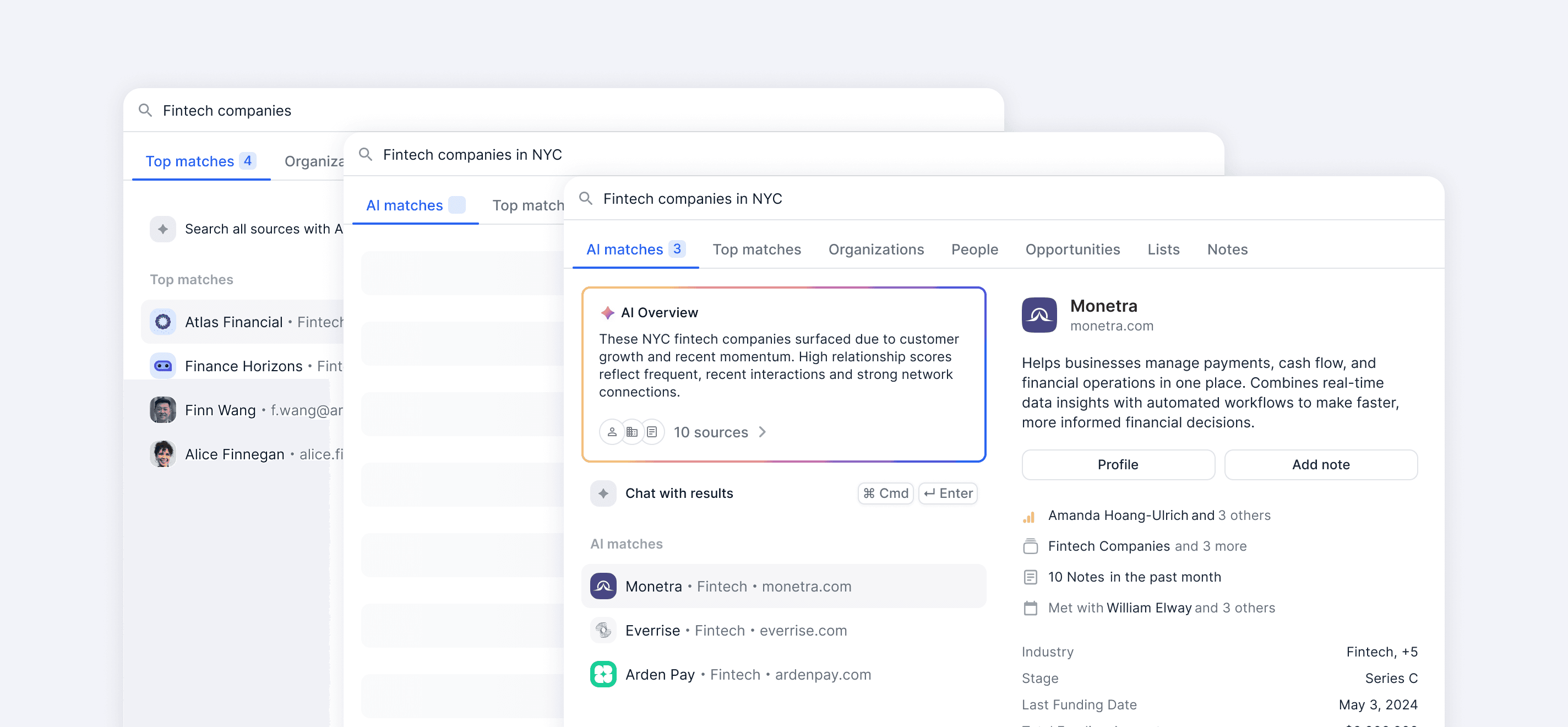Select the Opportunities tab
The image size is (1568, 727).
point(1072,249)
